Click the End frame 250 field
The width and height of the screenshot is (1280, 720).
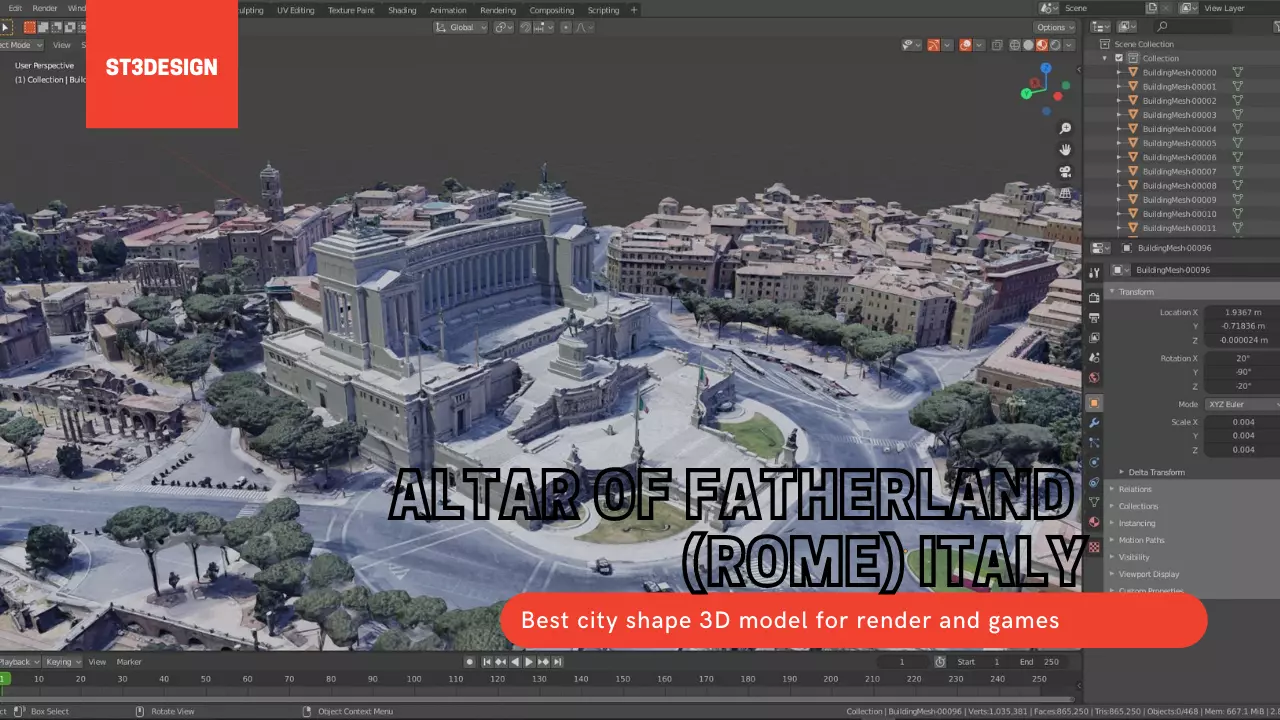pyautogui.click(x=1040, y=662)
